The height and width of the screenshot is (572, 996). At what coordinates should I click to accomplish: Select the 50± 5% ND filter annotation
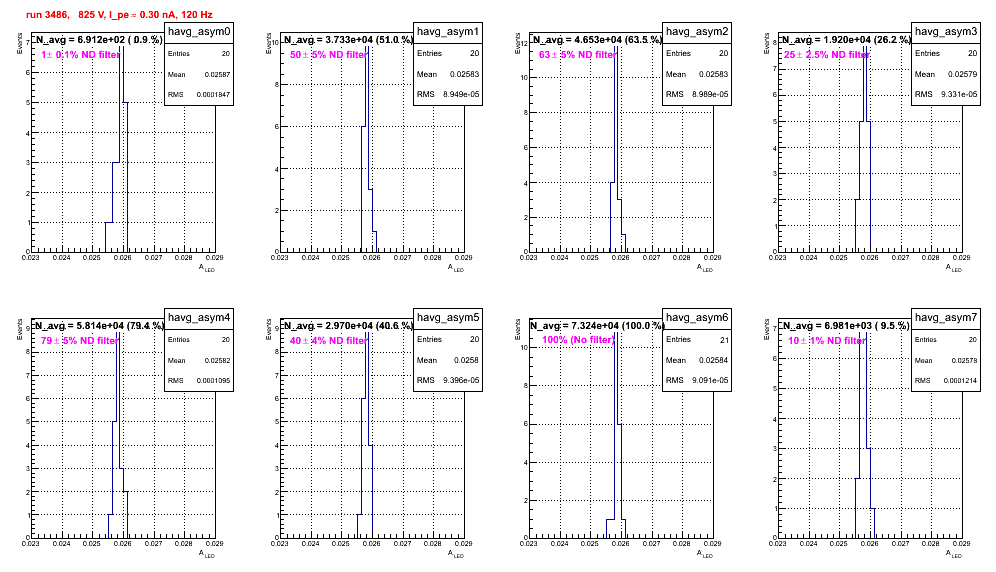click(328, 55)
